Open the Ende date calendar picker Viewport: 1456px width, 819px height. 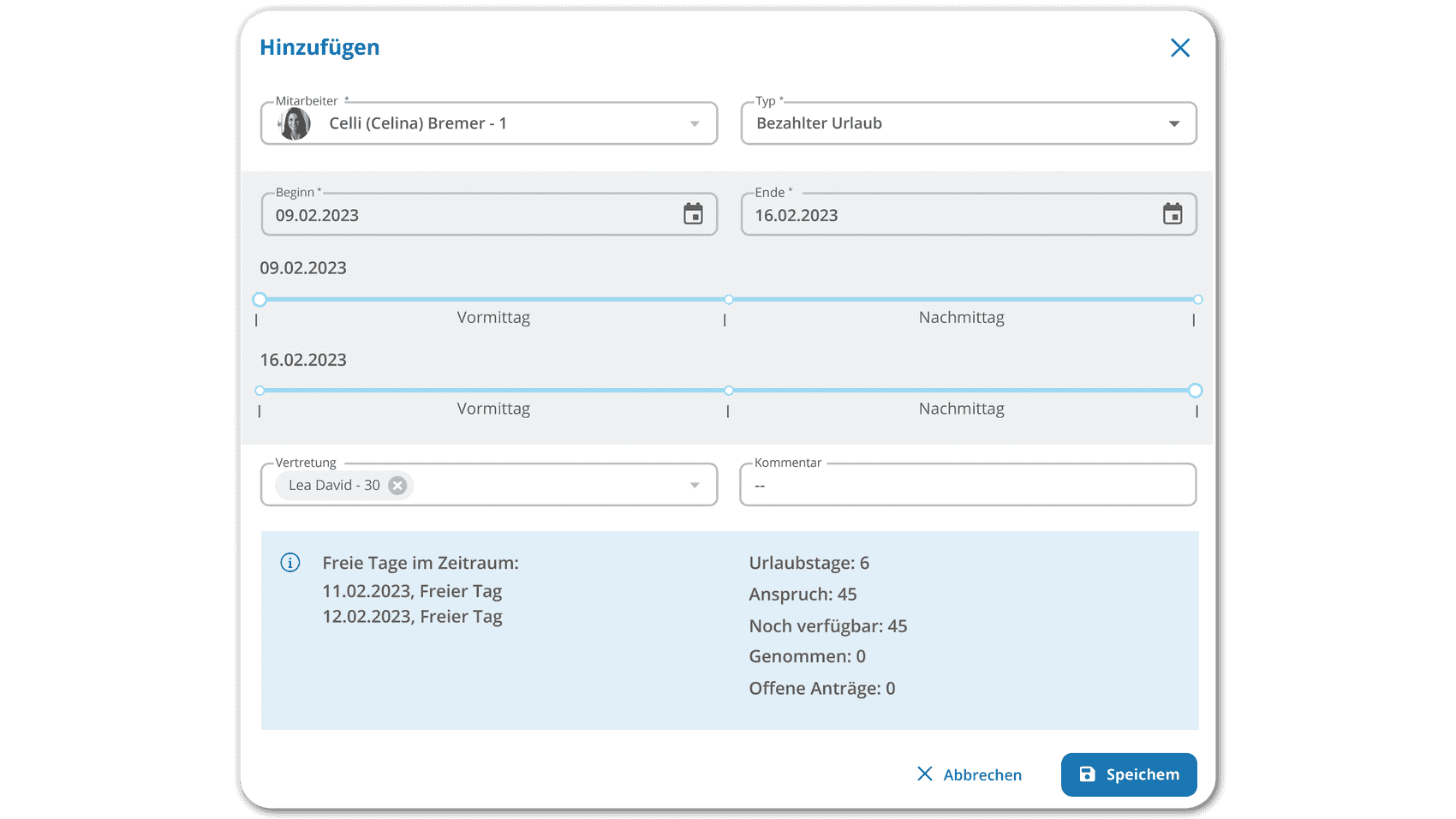(x=1172, y=214)
